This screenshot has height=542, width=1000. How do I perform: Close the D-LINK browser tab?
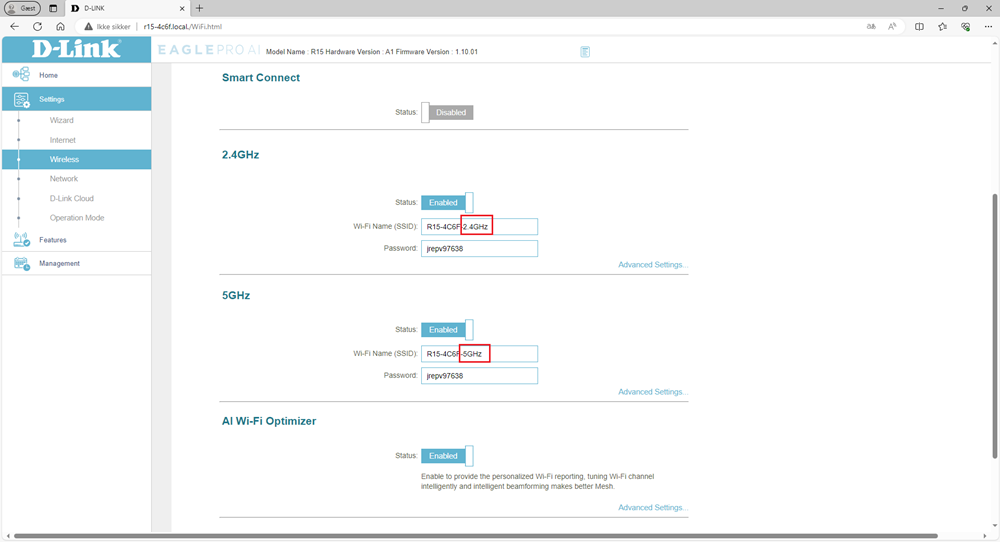pos(182,8)
